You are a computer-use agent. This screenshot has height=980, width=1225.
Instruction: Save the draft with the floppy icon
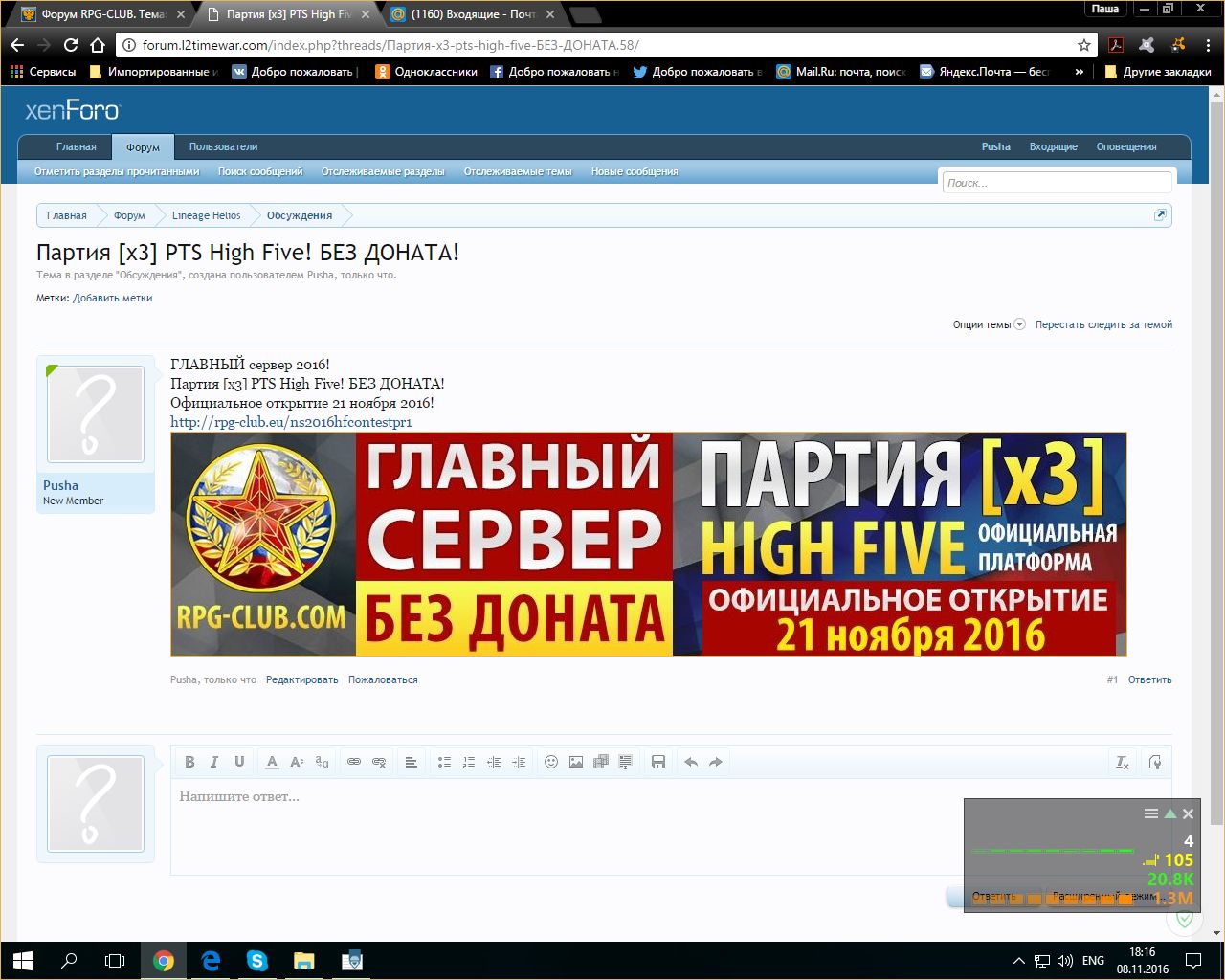[x=658, y=762]
